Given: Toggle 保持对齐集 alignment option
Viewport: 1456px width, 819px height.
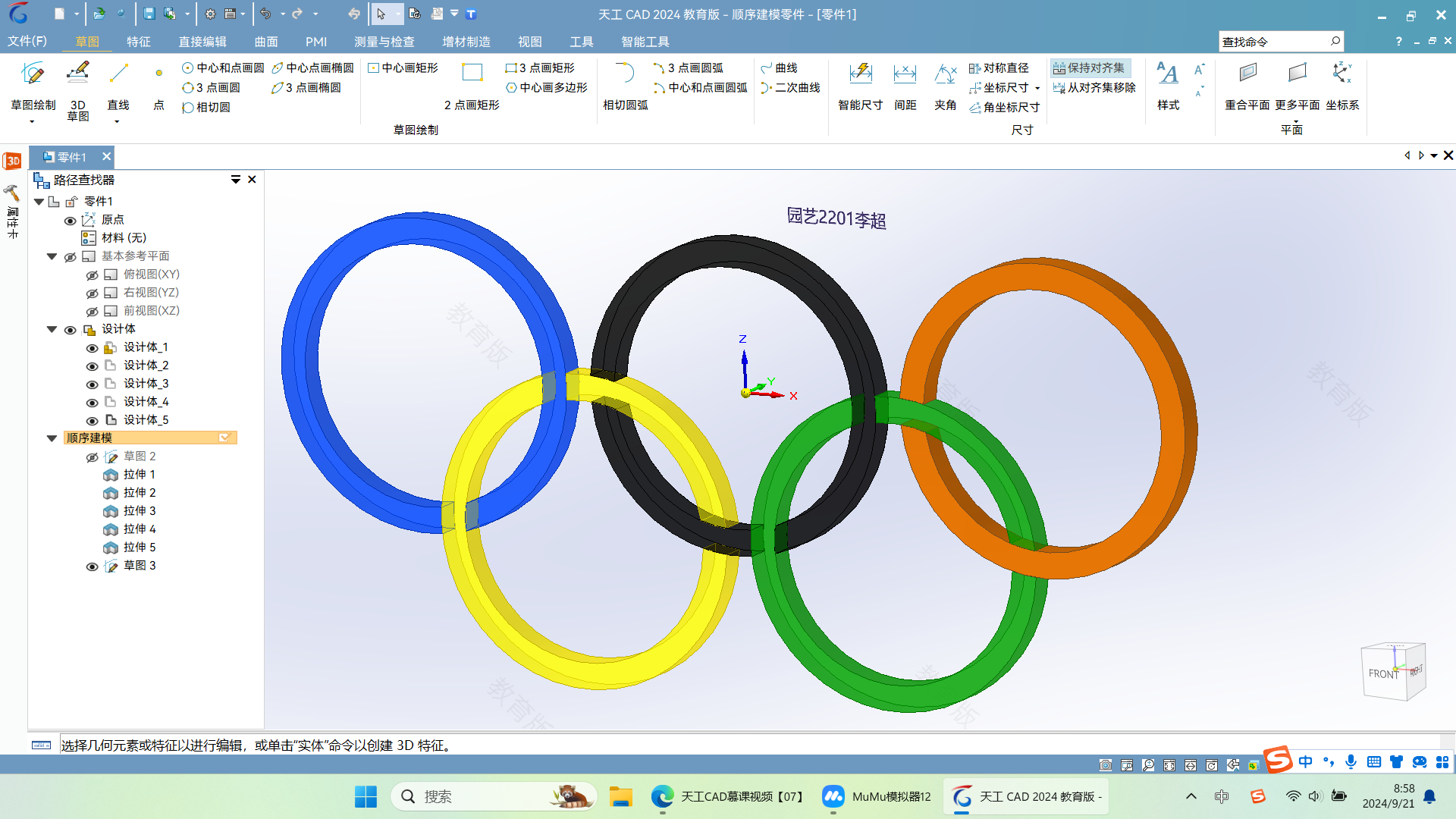Looking at the screenshot, I should click(x=1090, y=67).
